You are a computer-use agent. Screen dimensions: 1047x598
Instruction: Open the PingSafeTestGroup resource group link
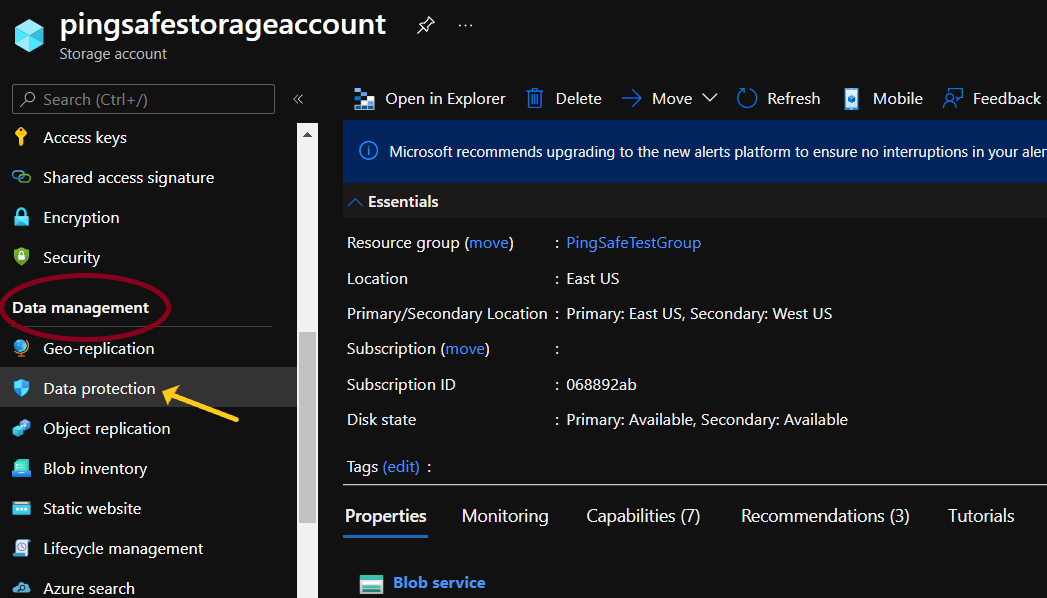pyautogui.click(x=633, y=243)
